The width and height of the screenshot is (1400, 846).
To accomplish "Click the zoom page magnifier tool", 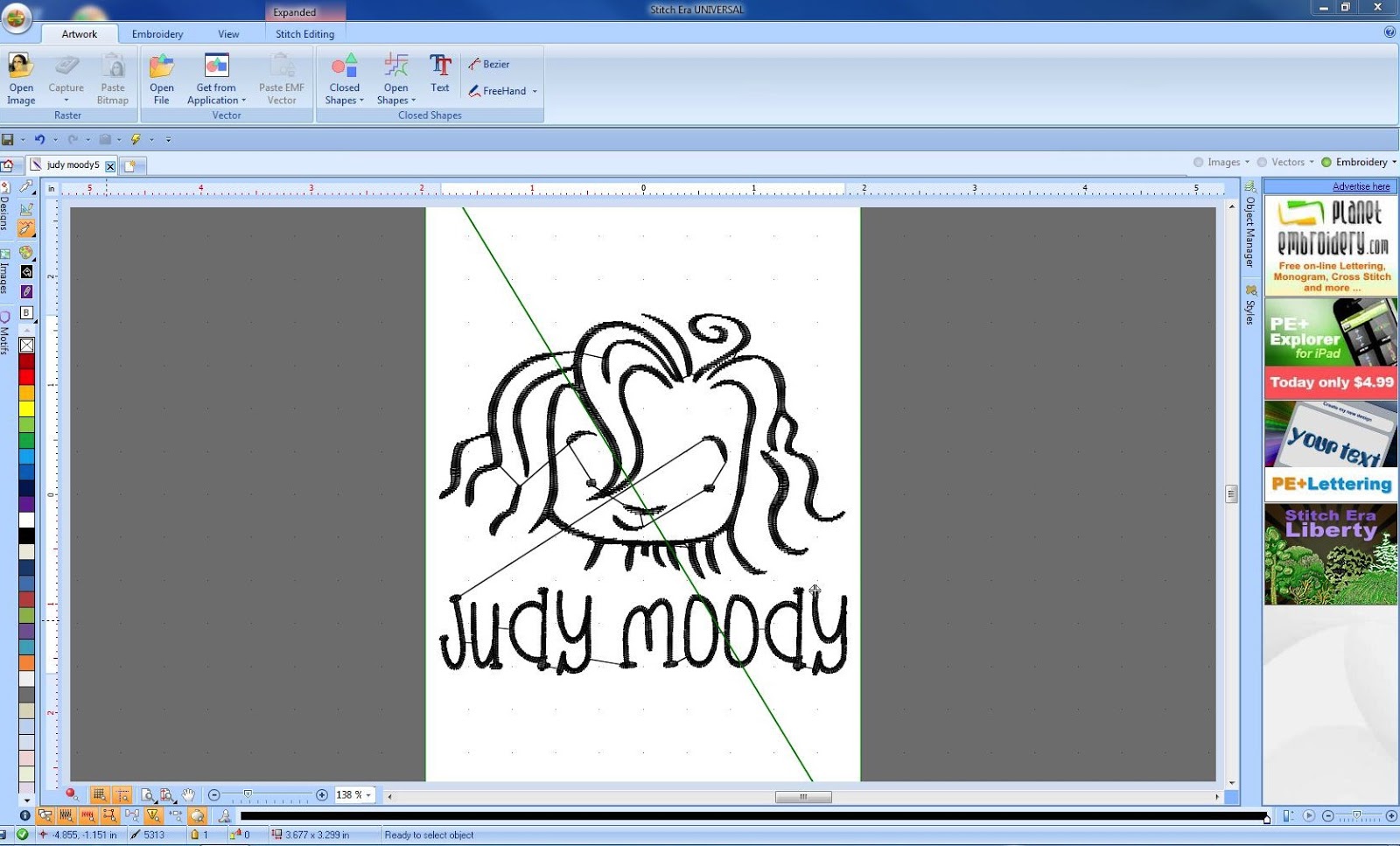I will click(x=148, y=794).
